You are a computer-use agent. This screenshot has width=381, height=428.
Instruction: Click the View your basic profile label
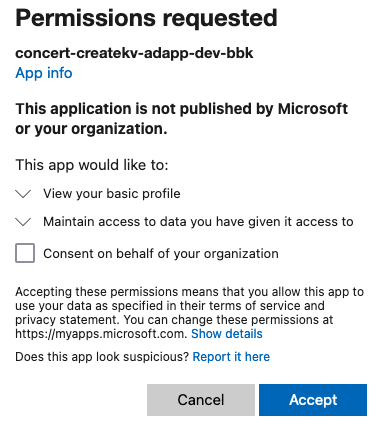pos(112,194)
